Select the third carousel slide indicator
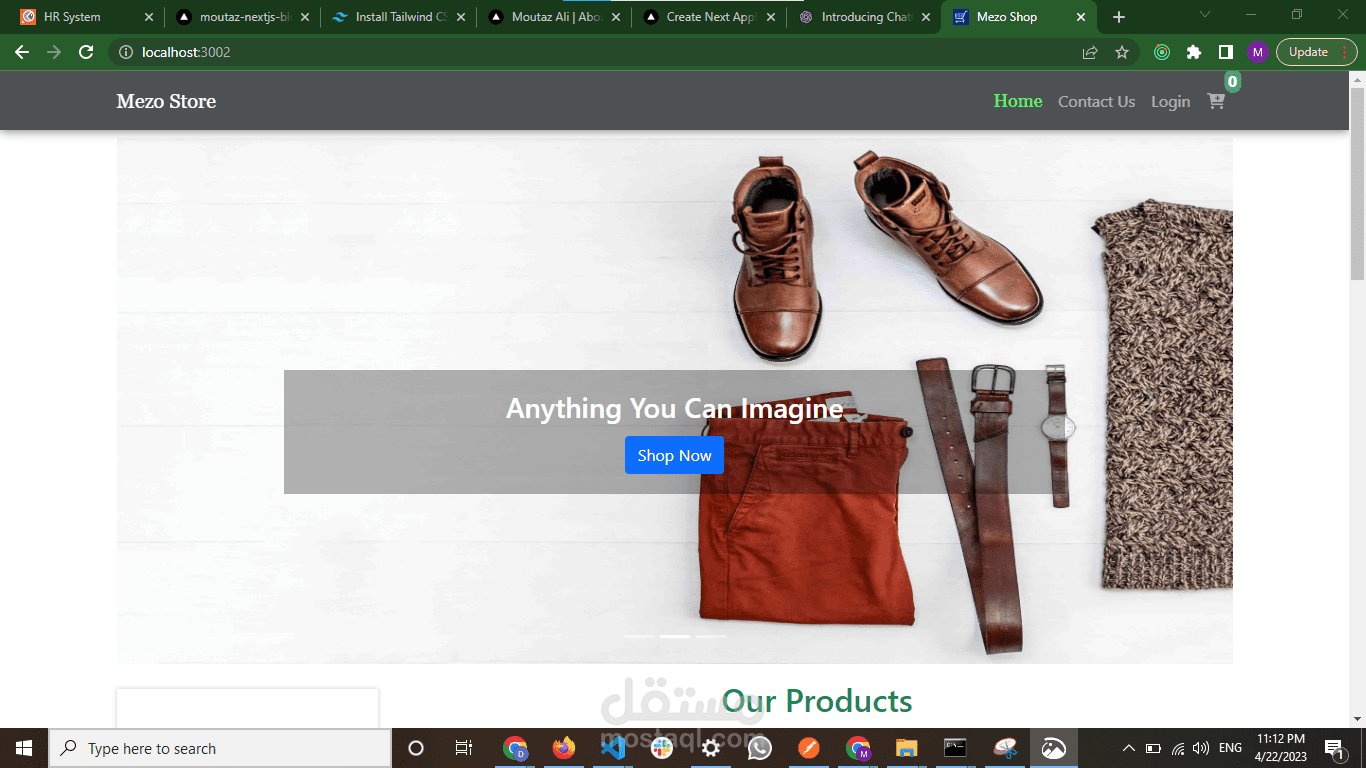Image resolution: width=1366 pixels, height=768 pixels. click(711, 636)
